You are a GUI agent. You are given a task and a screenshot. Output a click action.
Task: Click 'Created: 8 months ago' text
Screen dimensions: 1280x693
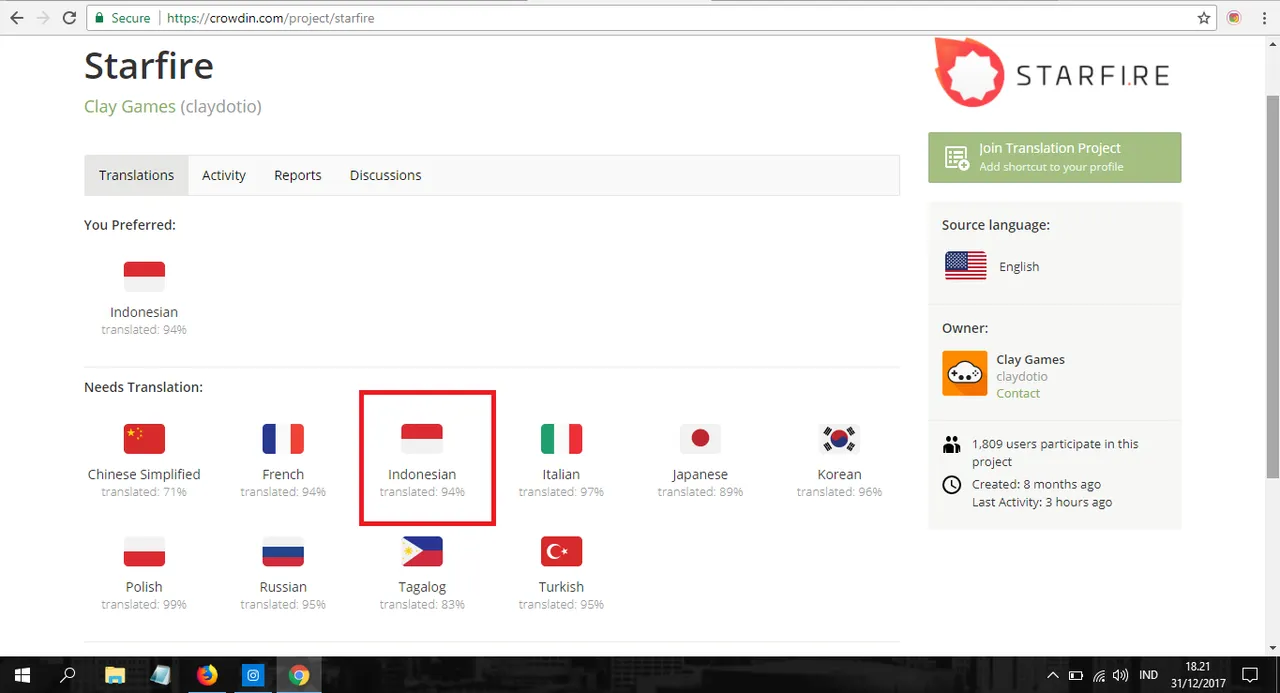(x=1036, y=484)
